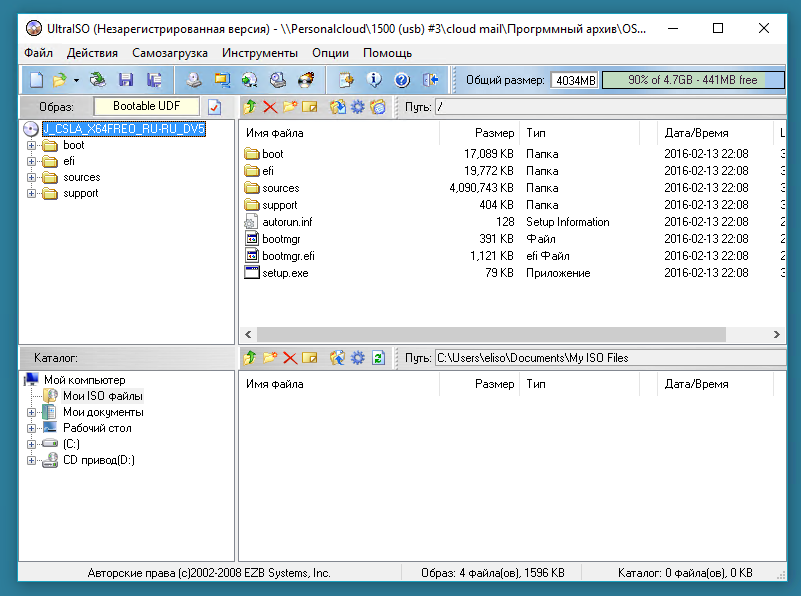The image size is (801, 596).
Task: Click the 90% of 4.7GB capacity bar
Action: pos(693,80)
